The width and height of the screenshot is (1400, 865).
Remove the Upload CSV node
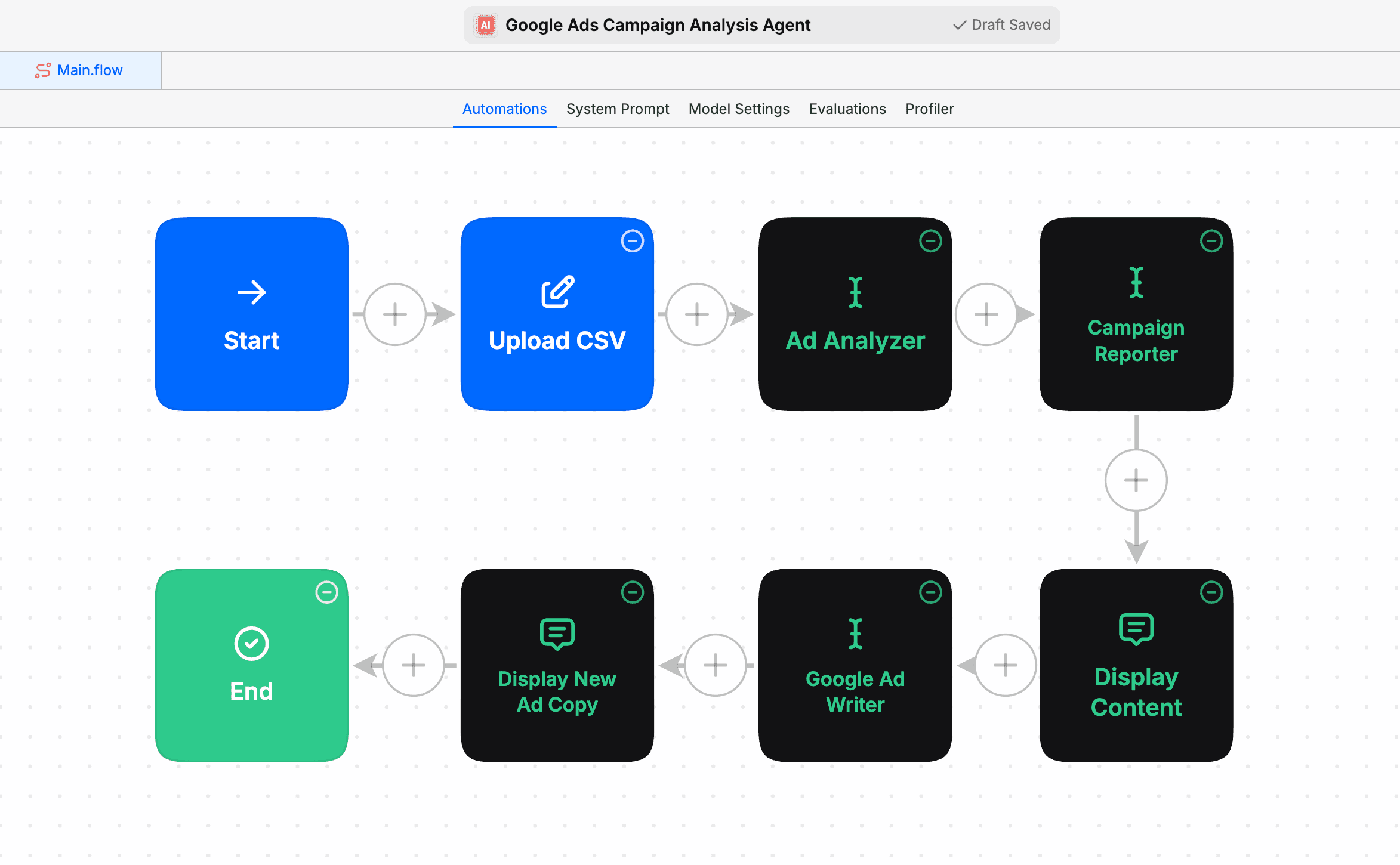(633, 241)
